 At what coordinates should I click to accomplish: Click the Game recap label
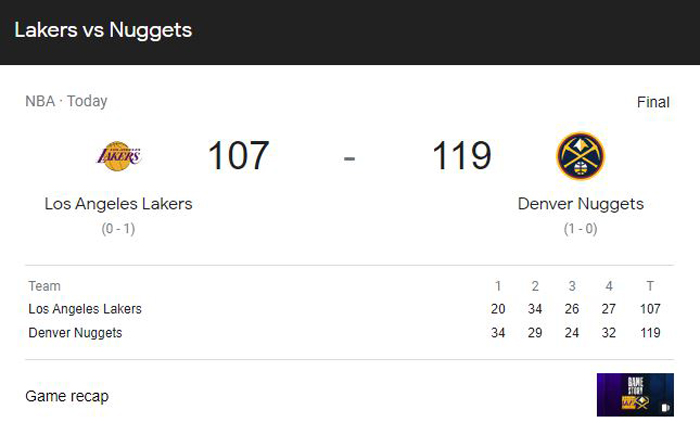(67, 396)
